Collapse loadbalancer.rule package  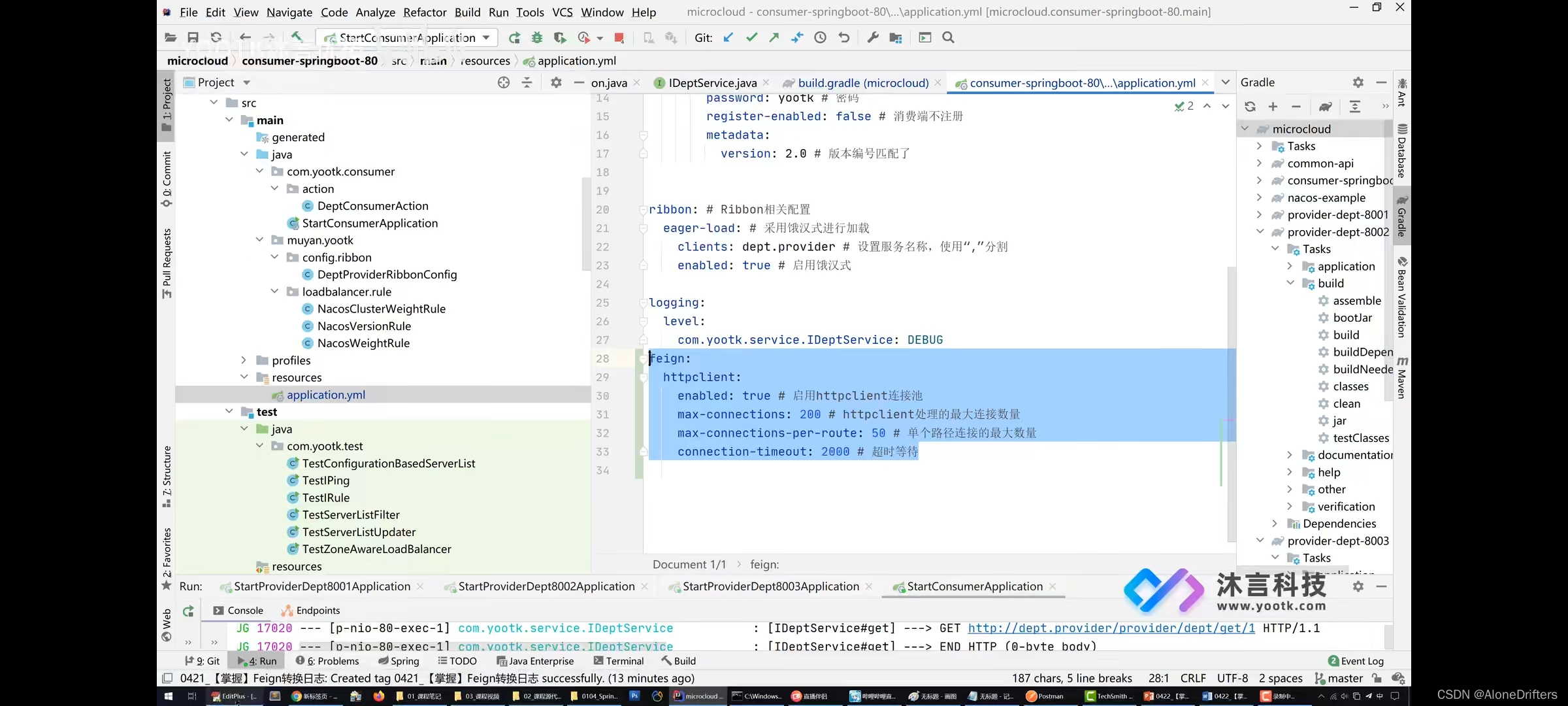point(274,292)
